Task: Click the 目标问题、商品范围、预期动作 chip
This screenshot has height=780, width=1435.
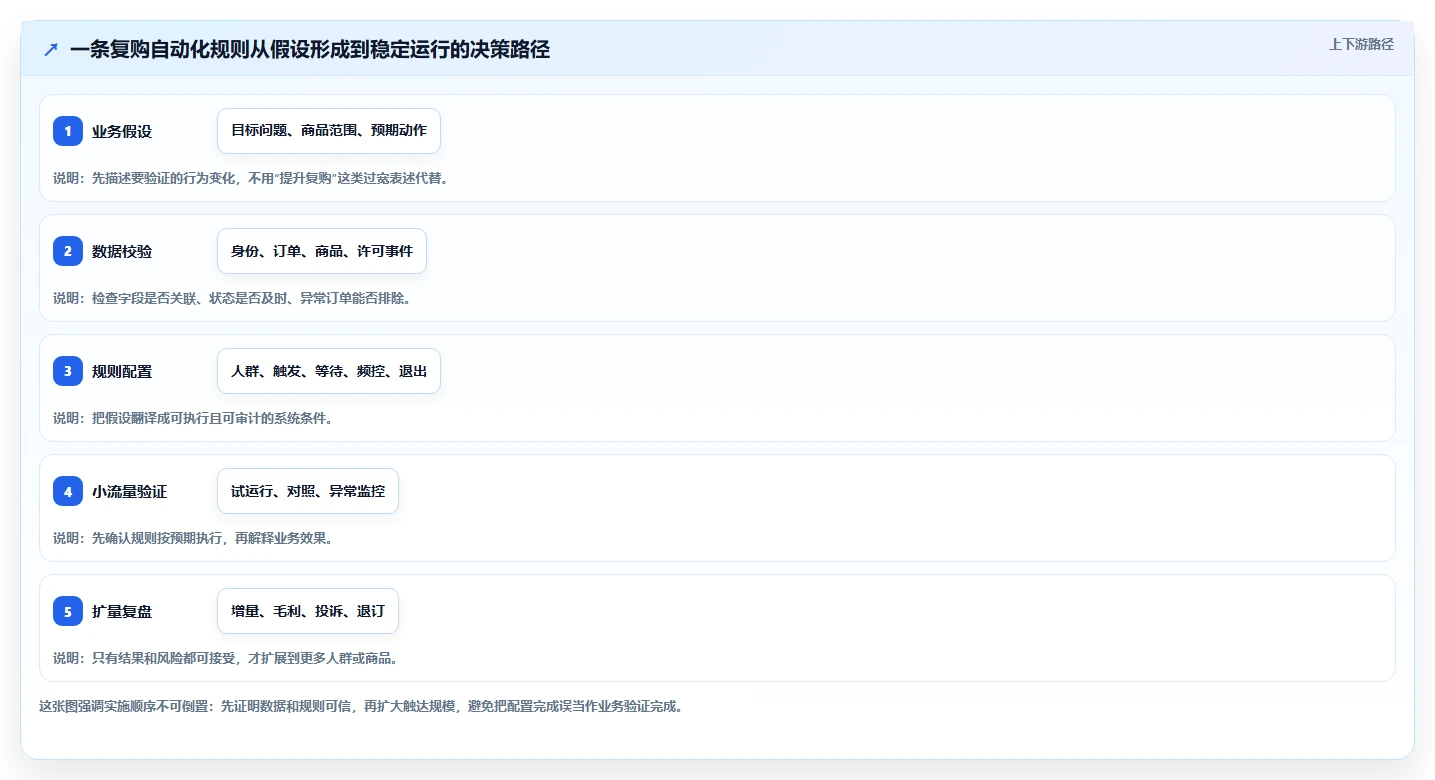Action: pos(329,131)
